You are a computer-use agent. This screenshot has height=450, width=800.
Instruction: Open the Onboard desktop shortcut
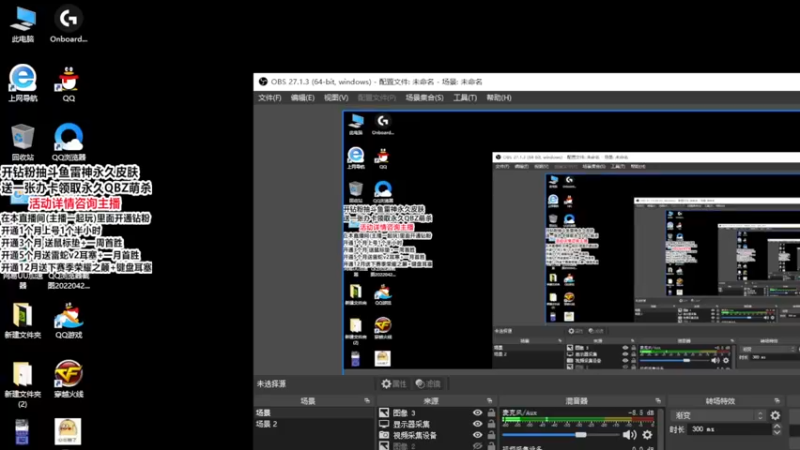point(68,24)
